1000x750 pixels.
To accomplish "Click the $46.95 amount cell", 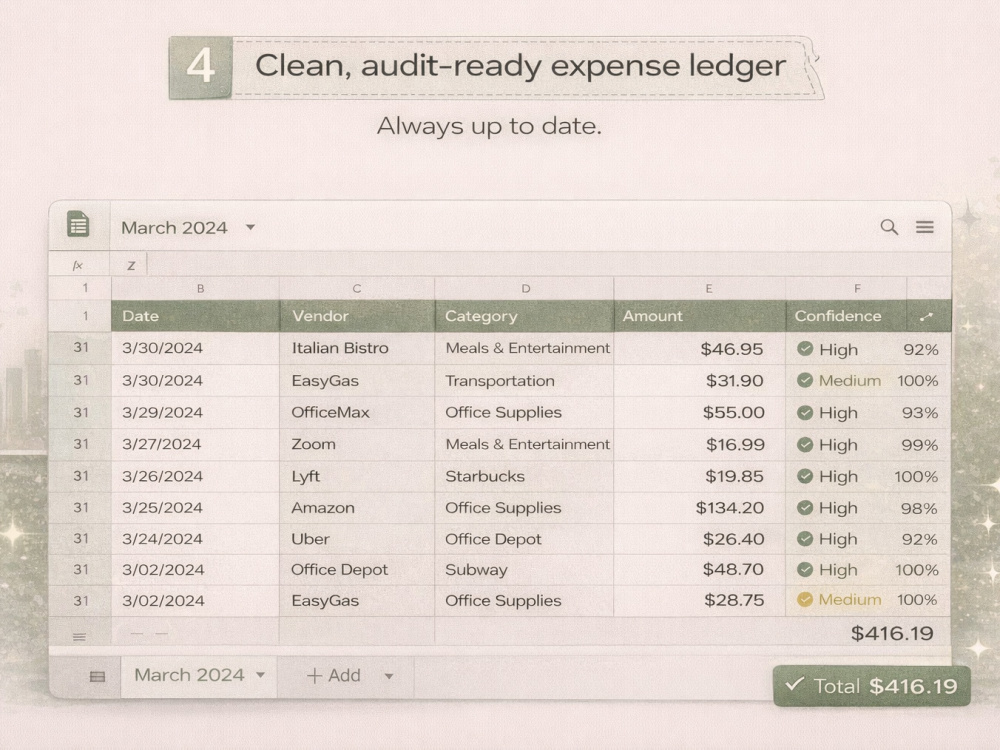I will pos(700,349).
